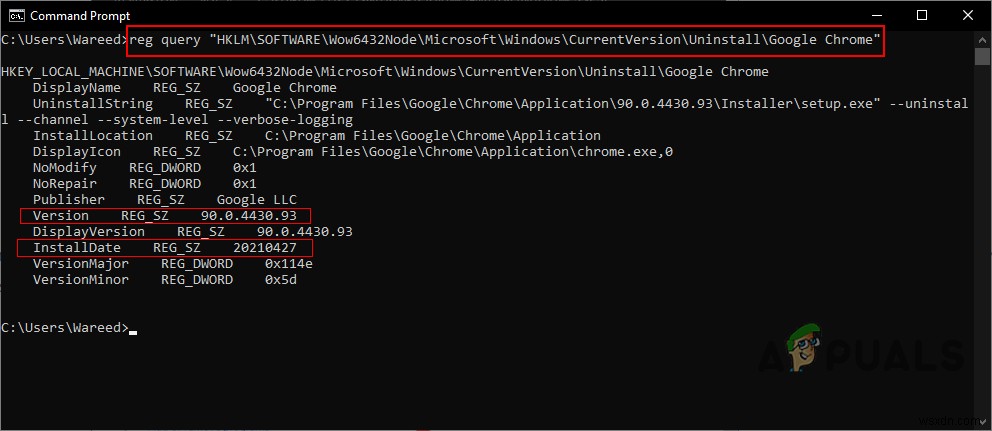This screenshot has height=431, width=992.
Task: Click the Command Prompt title text
Action: (73, 15)
